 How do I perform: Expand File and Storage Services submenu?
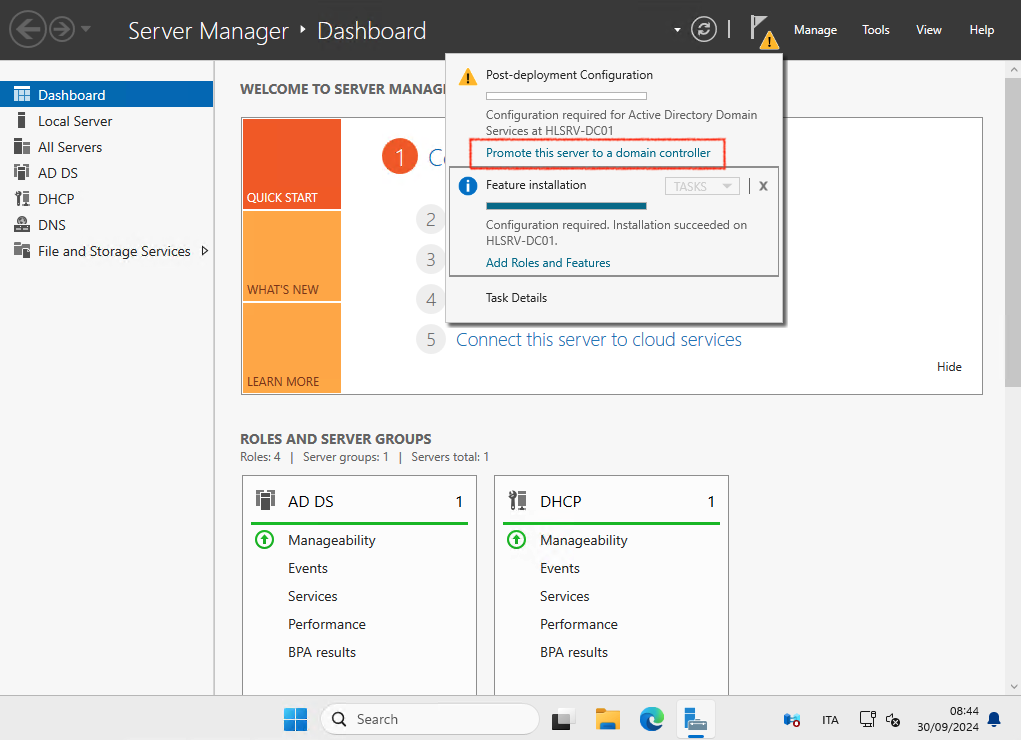[x=205, y=251]
